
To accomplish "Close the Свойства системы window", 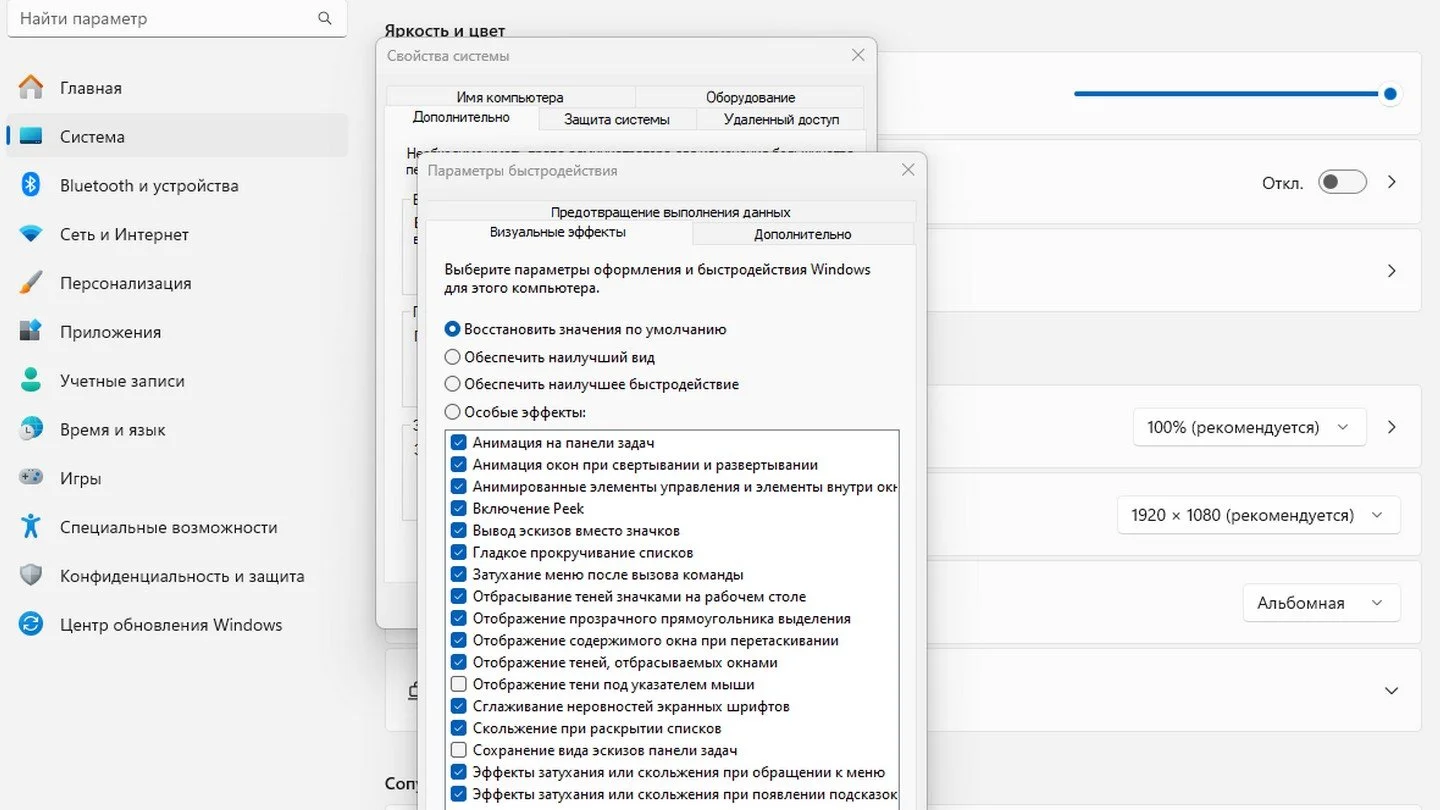I will pos(858,55).
